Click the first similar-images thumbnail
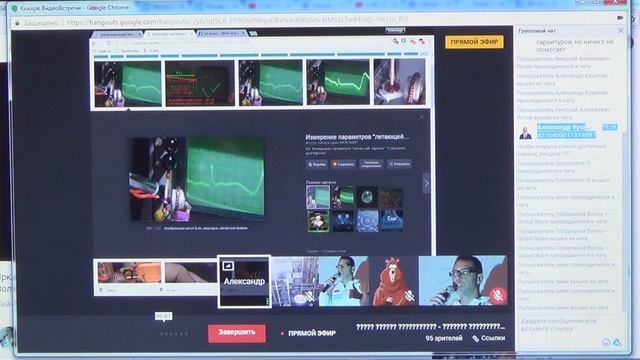This screenshot has width=640, height=360. click(x=318, y=197)
